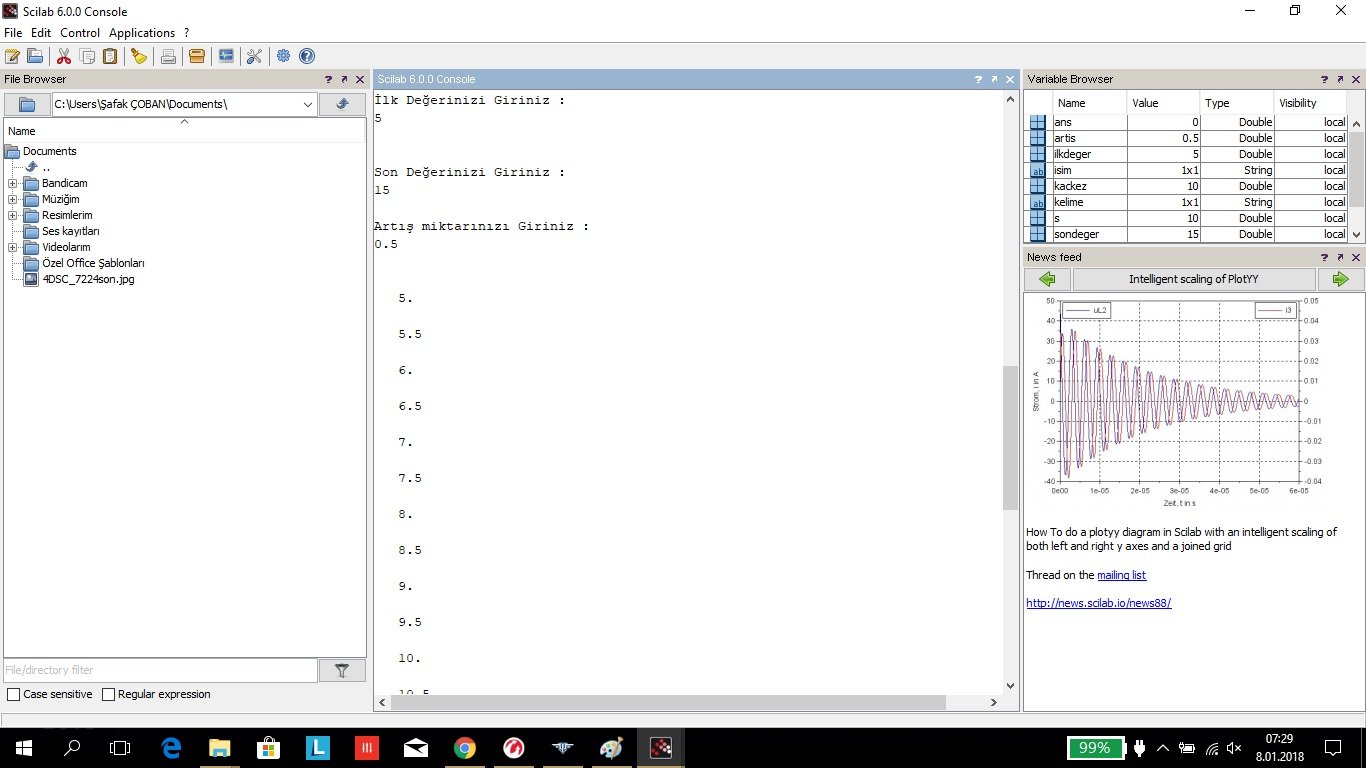
Task: Click the Paste clipboard icon
Action: (110, 56)
